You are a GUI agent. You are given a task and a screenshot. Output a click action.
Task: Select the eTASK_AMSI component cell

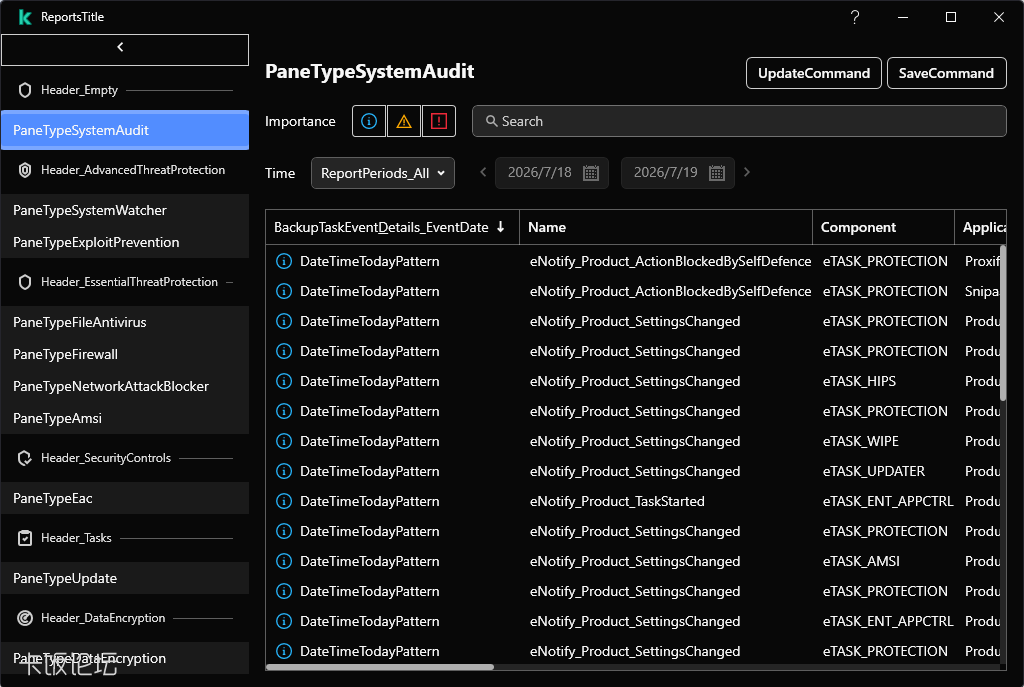[x=861, y=562]
